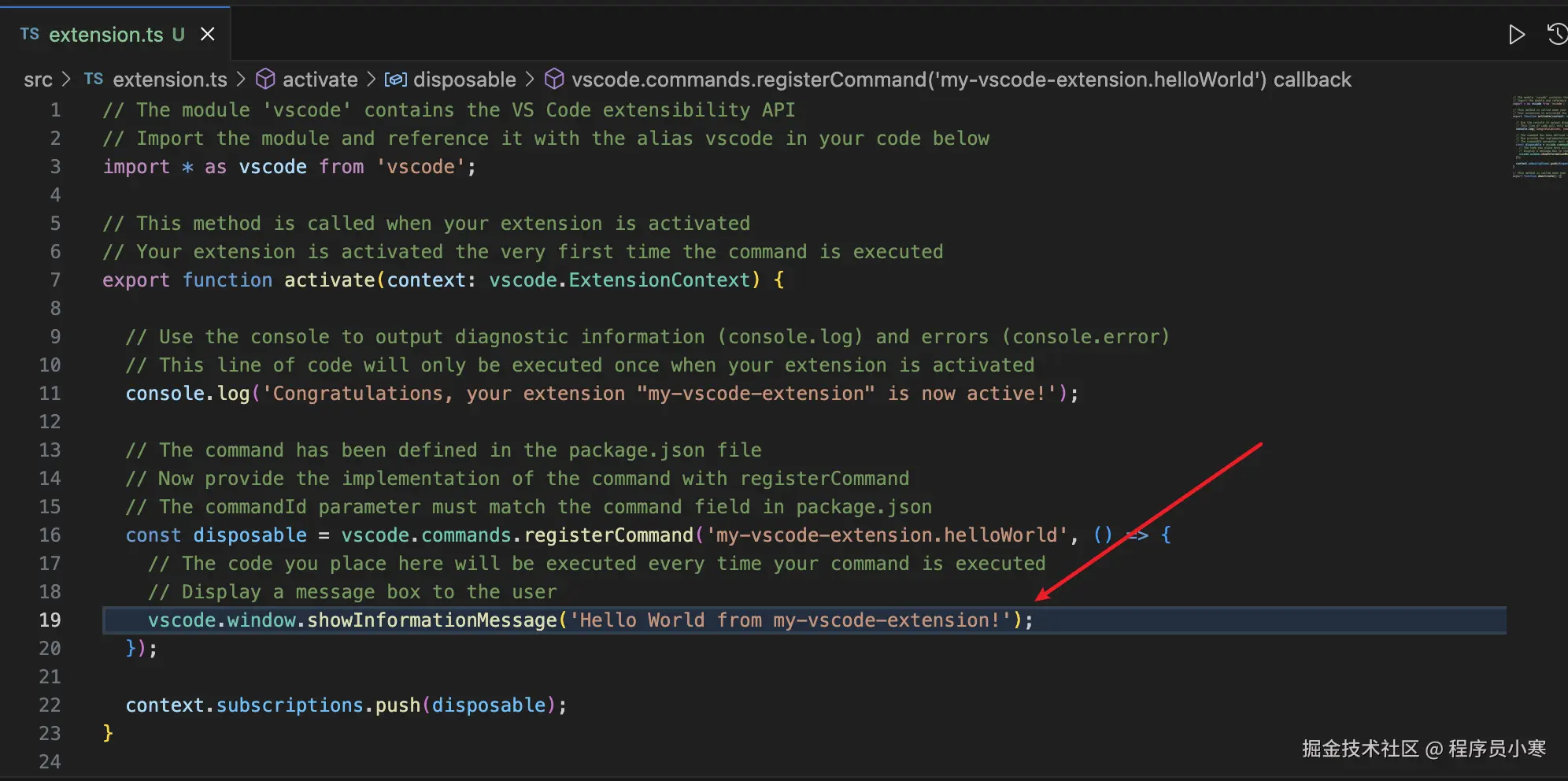Open the extension.ts breadcrumb item
Viewport: 1568px width, 781px height.
click(x=169, y=80)
